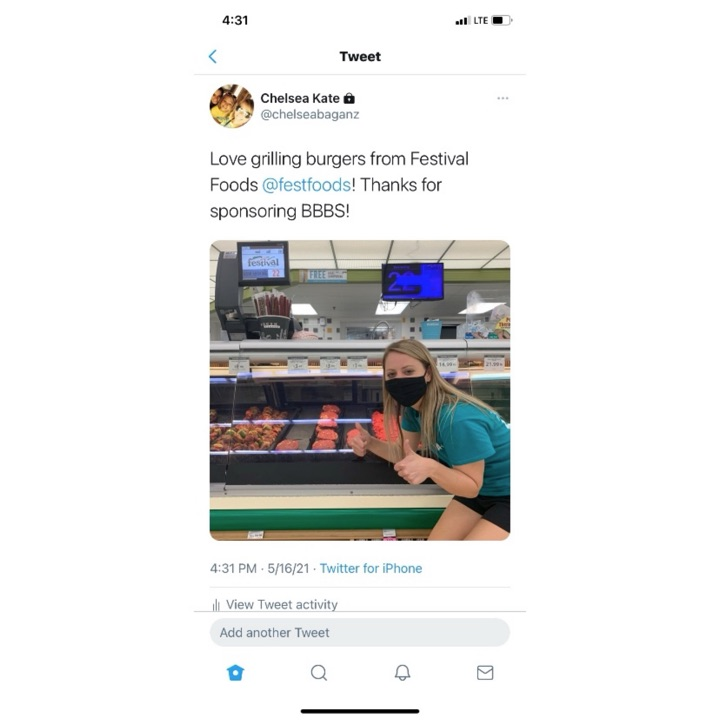Tap the Chelsea Kate display name
Screen dimensions: 720x720
pyautogui.click(x=300, y=98)
